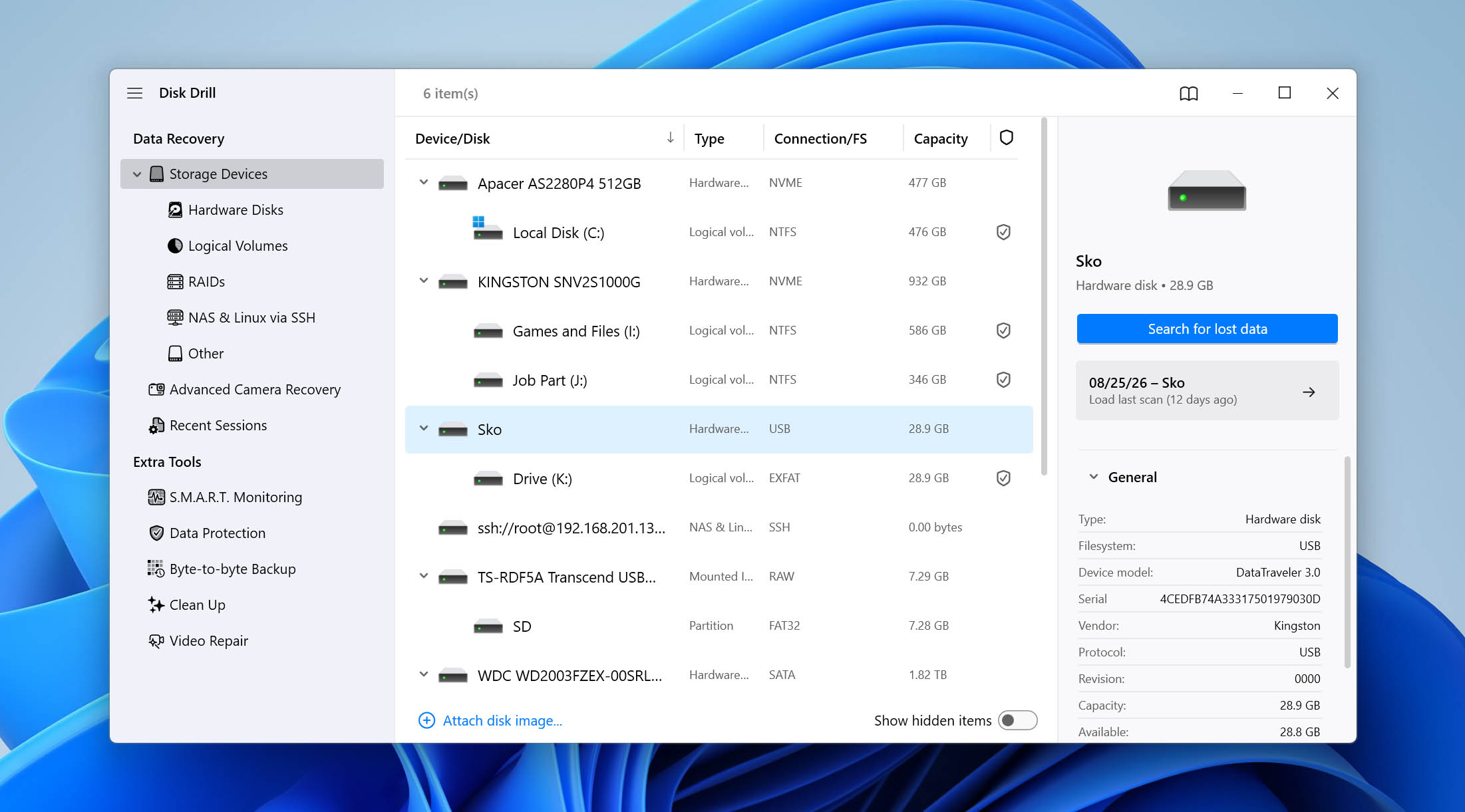Click the shield icon for Local Disk (C:)
Image resolution: width=1465 pixels, height=812 pixels.
coord(1003,232)
